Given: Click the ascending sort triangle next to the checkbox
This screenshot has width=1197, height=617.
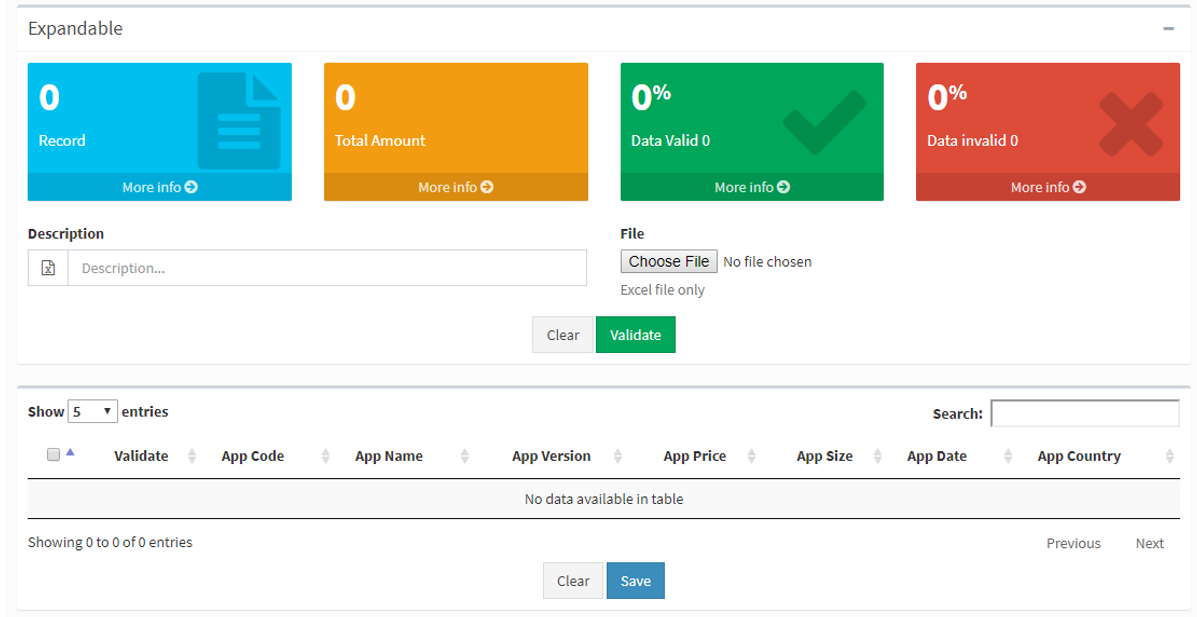Looking at the screenshot, I should [x=68, y=452].
